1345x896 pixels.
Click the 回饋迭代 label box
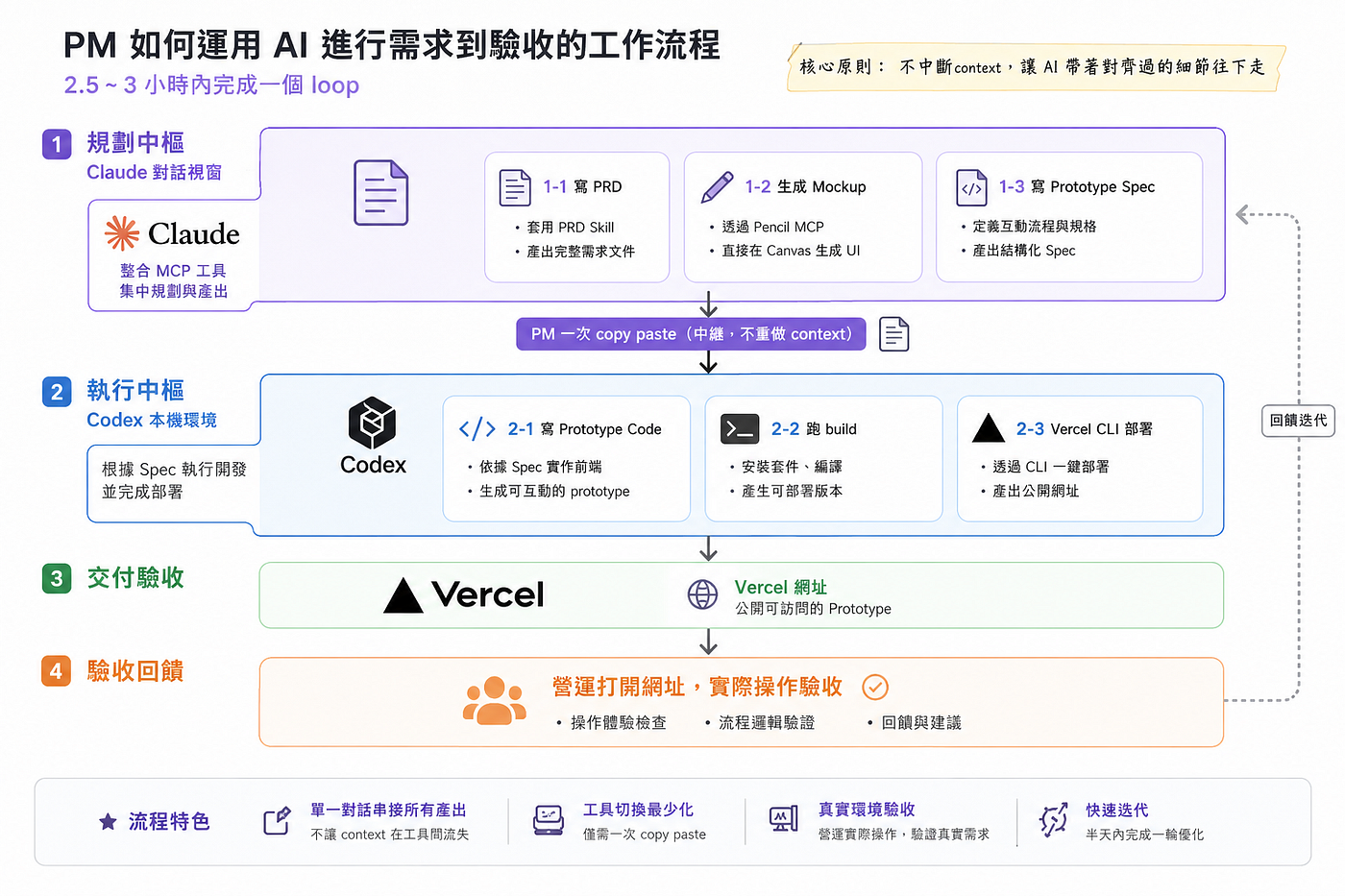point(1298,421)
